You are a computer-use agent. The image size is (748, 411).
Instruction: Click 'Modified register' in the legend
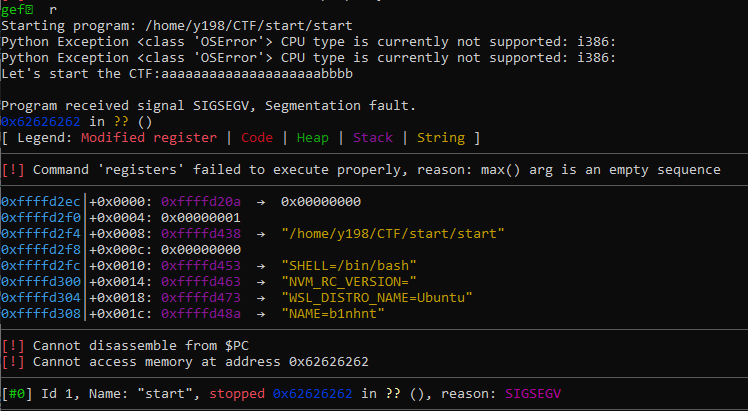pos(149,138)
